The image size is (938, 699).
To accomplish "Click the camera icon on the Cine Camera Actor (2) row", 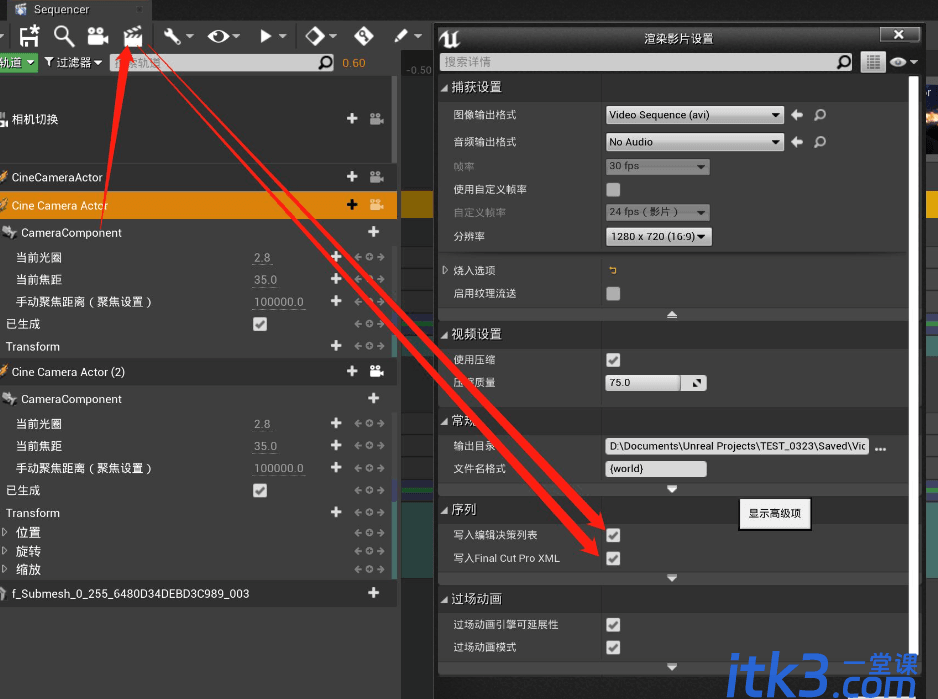I will pyautogui.click(x=377, y=371).
